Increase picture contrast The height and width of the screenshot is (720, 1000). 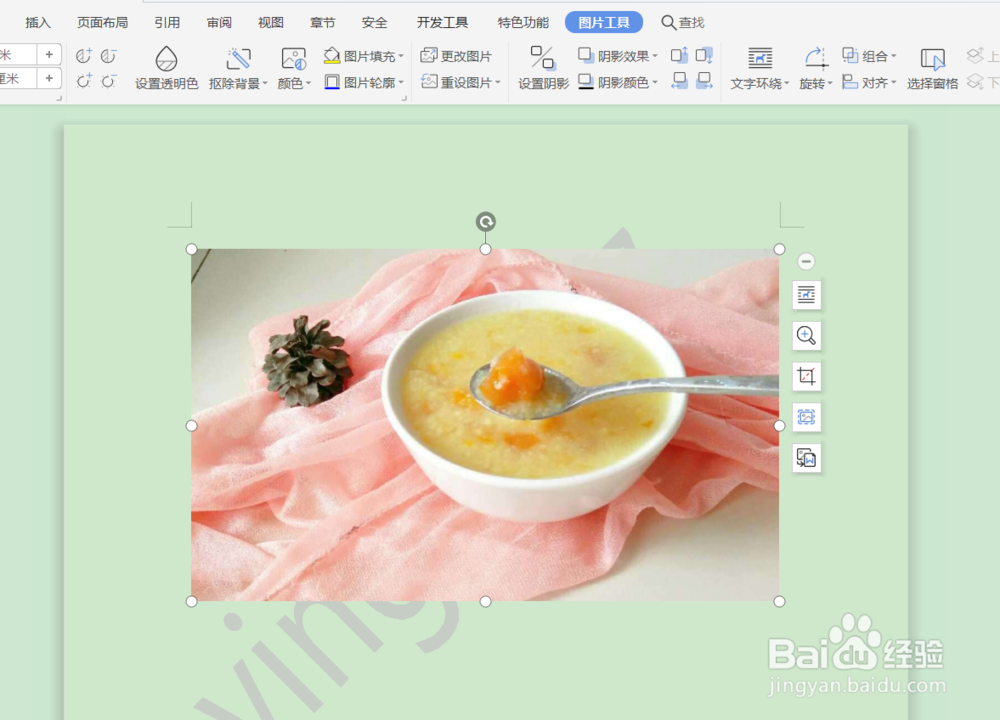(x=84, y=56)
